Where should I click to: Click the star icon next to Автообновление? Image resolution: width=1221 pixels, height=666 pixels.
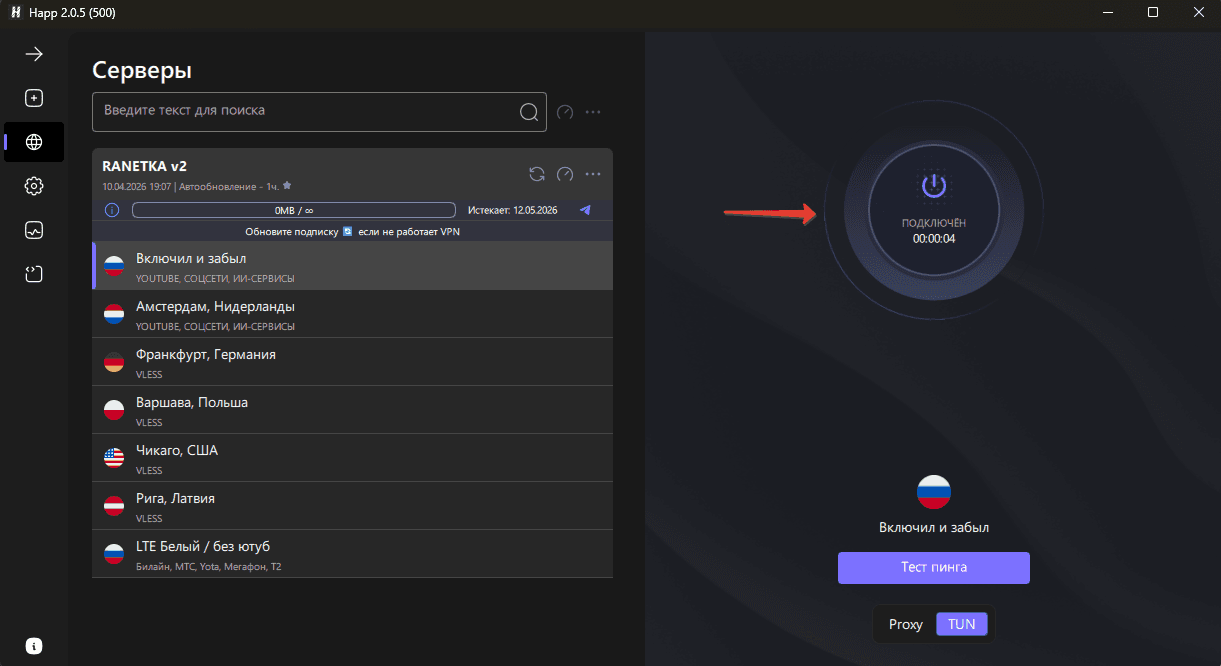(x=287, y=186)
